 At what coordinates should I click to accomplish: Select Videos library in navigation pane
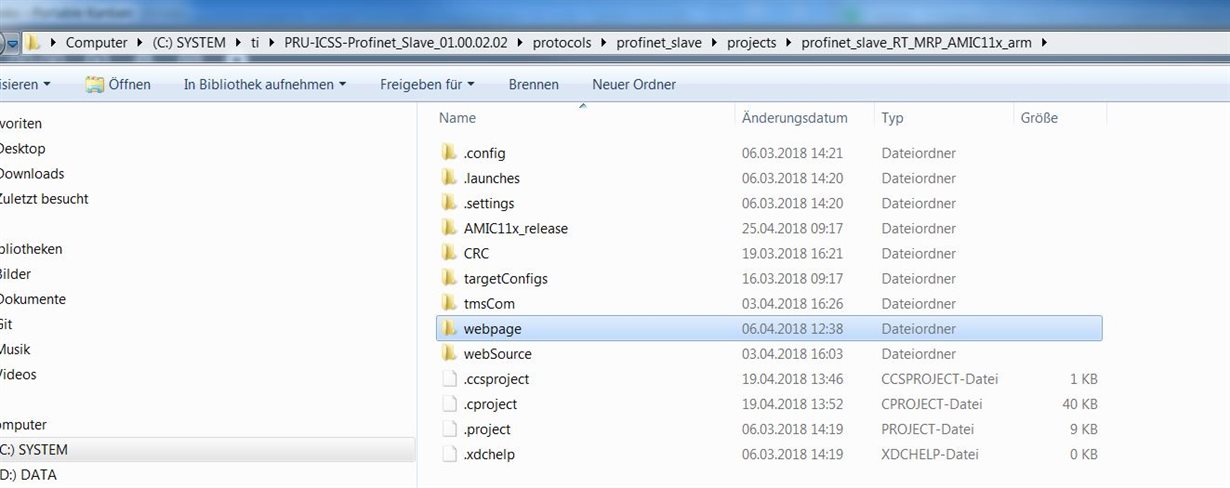pyautogui.click(x=18, y=374)
